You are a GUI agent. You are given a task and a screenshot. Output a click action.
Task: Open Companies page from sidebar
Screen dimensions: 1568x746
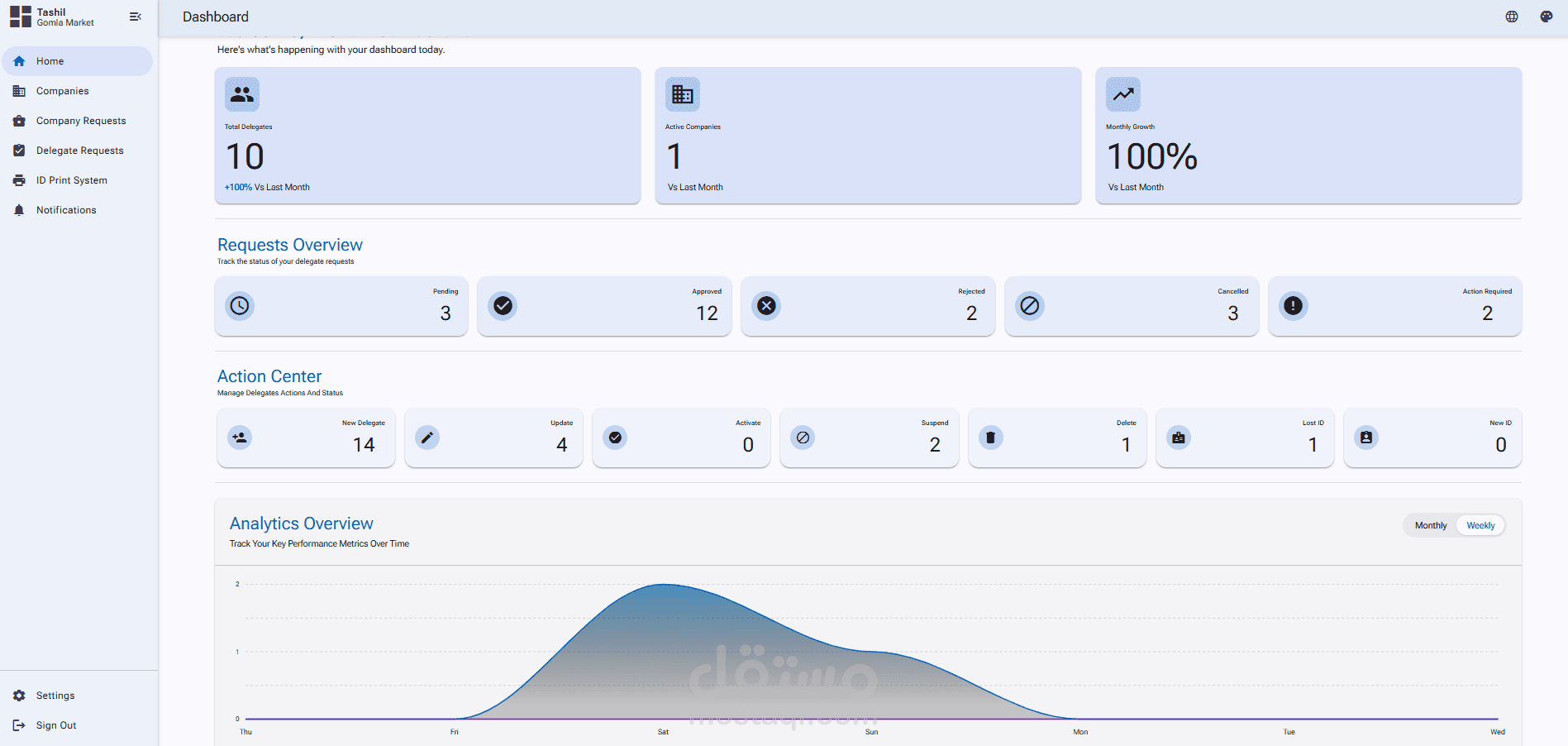(x=77, y=91)
